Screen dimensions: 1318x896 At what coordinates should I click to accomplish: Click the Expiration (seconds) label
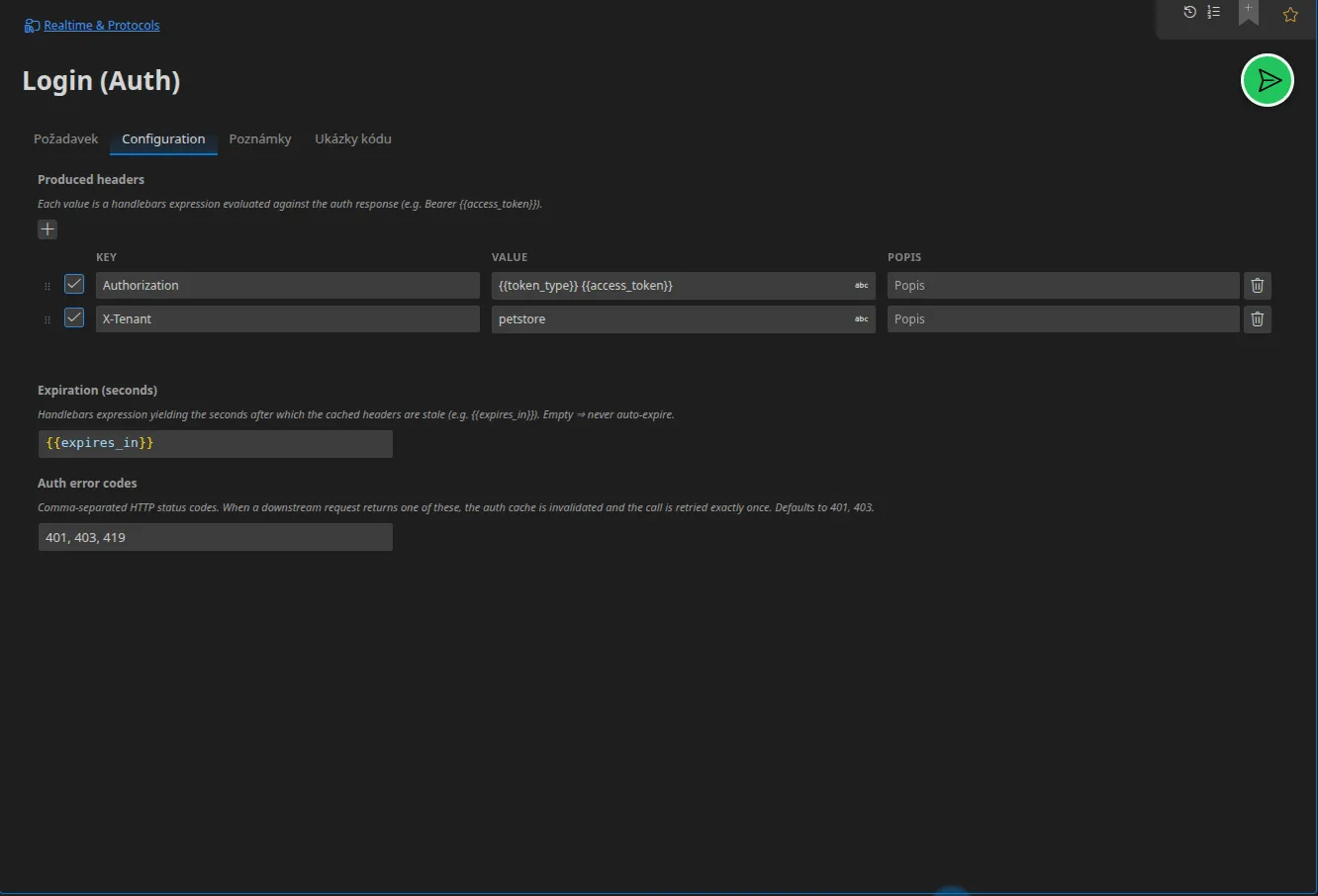pos(98,391)
